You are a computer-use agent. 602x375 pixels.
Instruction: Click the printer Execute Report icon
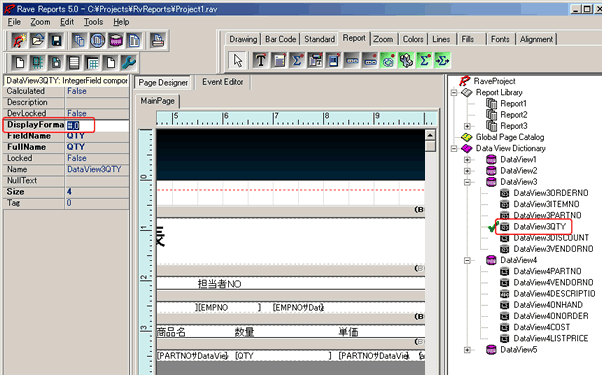pos(157,40)
